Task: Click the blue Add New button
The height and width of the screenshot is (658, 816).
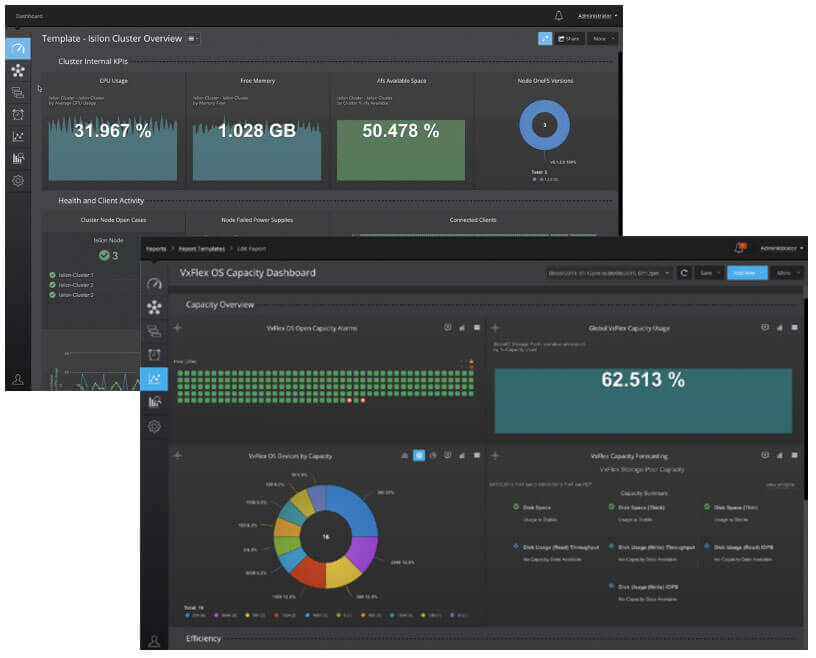Action: click(747, 273)
